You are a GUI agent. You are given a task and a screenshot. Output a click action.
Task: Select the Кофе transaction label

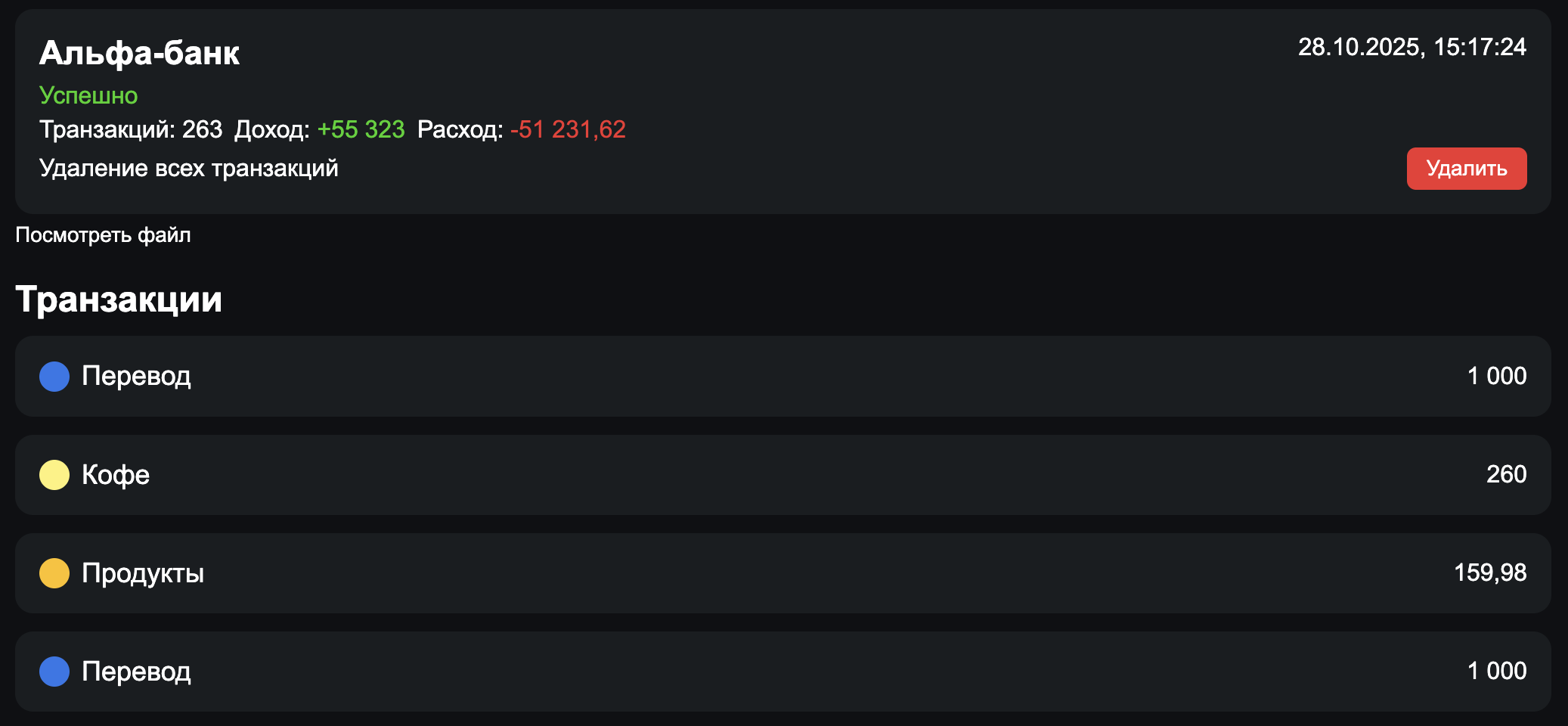click(116, 475)
